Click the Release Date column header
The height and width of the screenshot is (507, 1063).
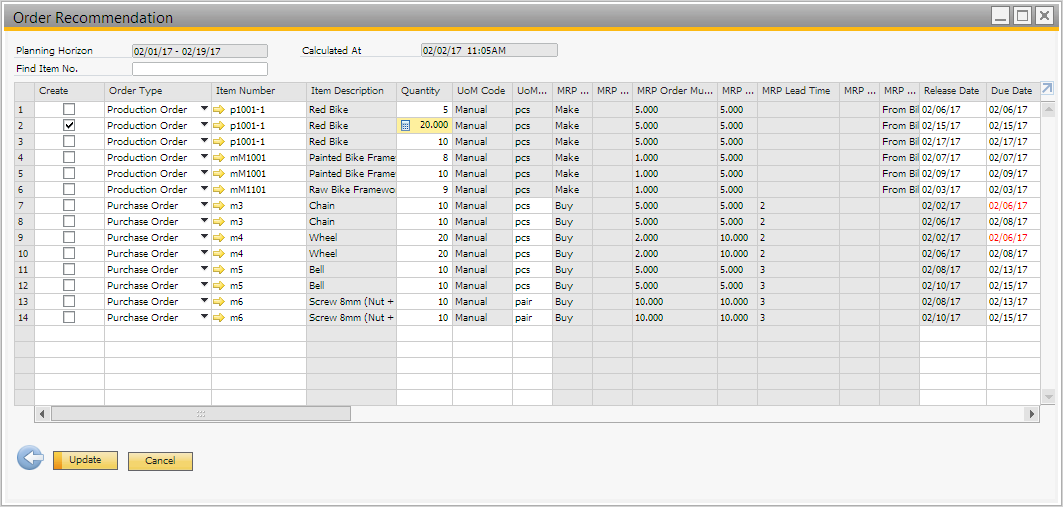[951, 91]
